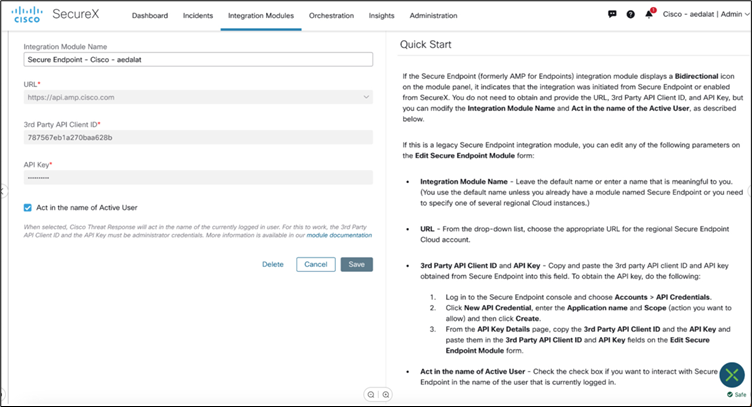Screen dimensions: 752x407
Task: Click the Delete link
Action: pos(273,264)
